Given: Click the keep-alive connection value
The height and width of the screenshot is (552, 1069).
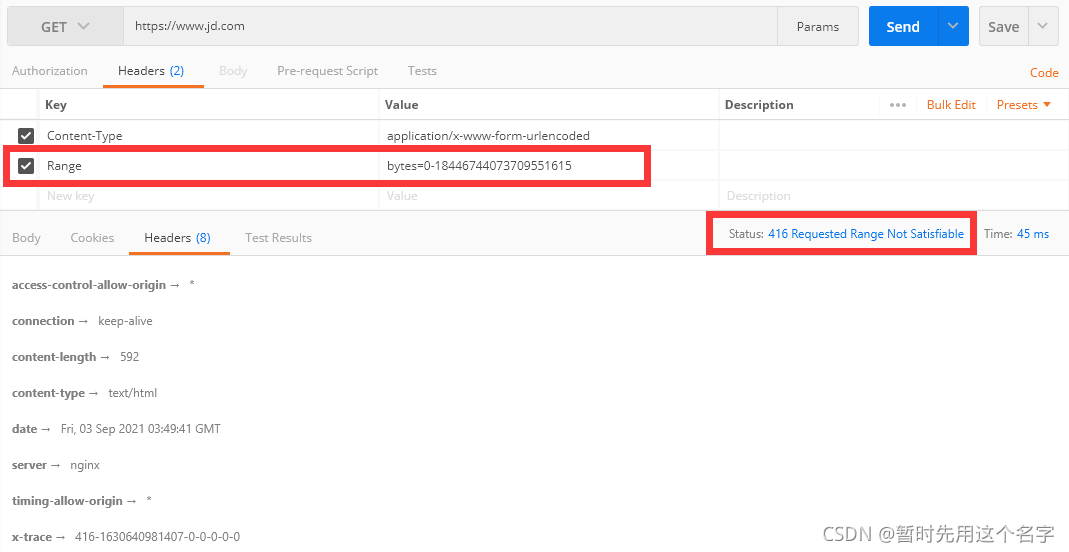Looking at the screenshot, I should click(x=125, y=321).
